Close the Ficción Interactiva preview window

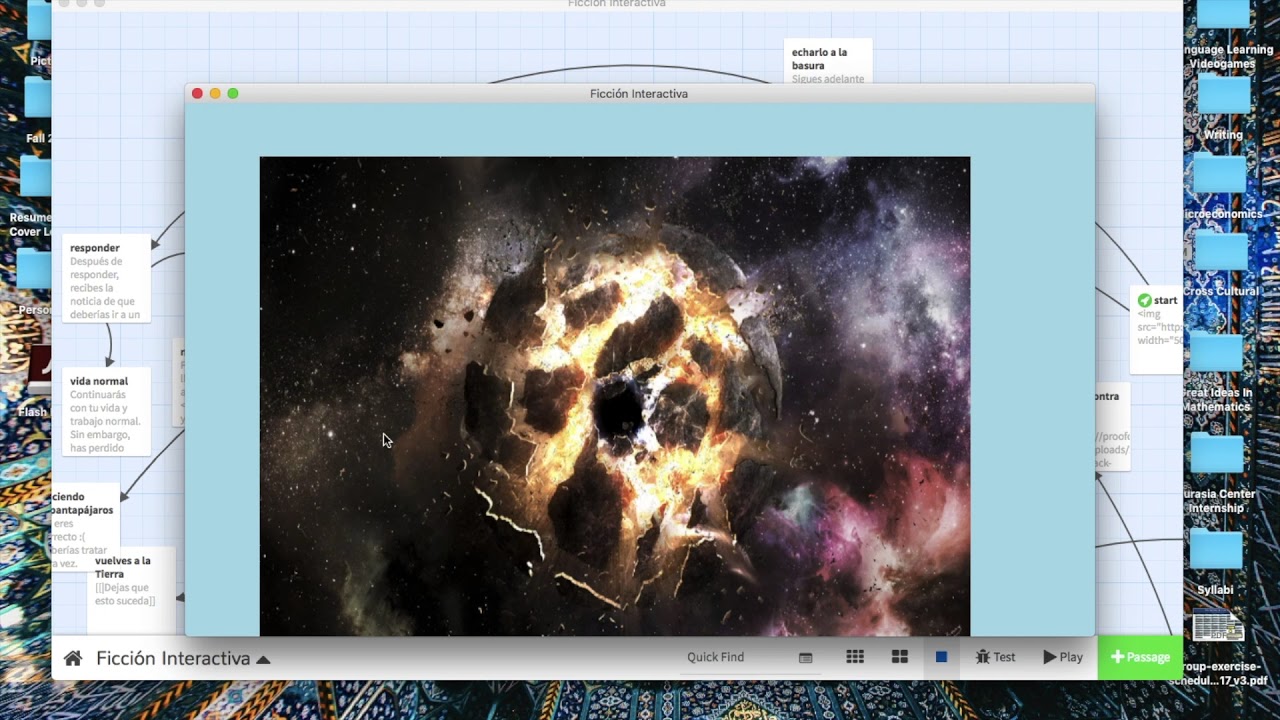(197, 93)
